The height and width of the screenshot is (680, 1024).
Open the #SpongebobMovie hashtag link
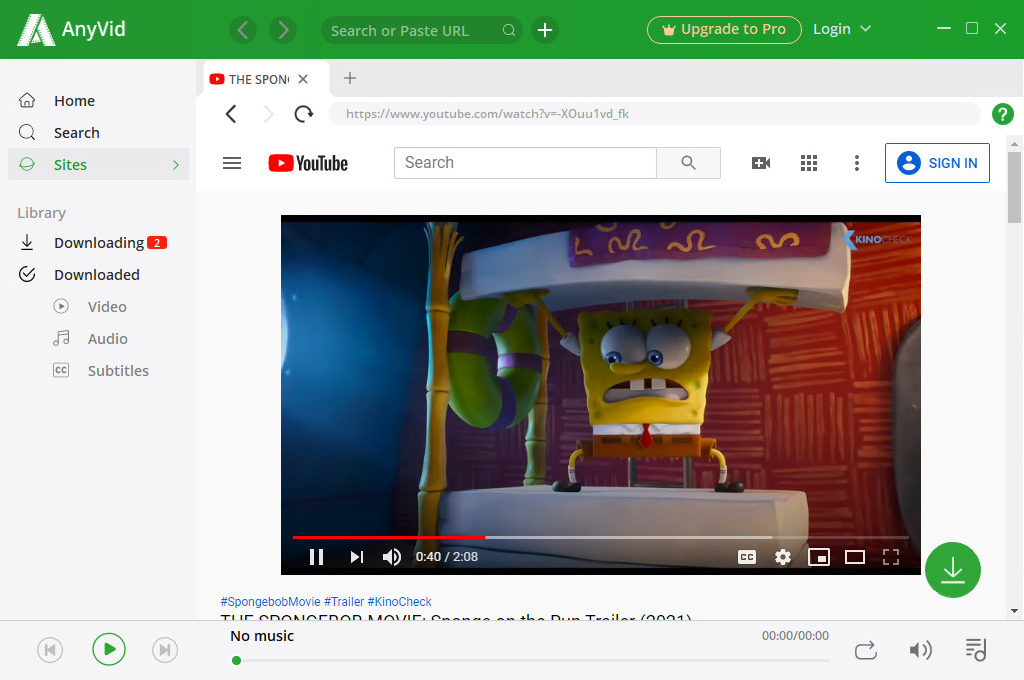[x=270, y=602]
